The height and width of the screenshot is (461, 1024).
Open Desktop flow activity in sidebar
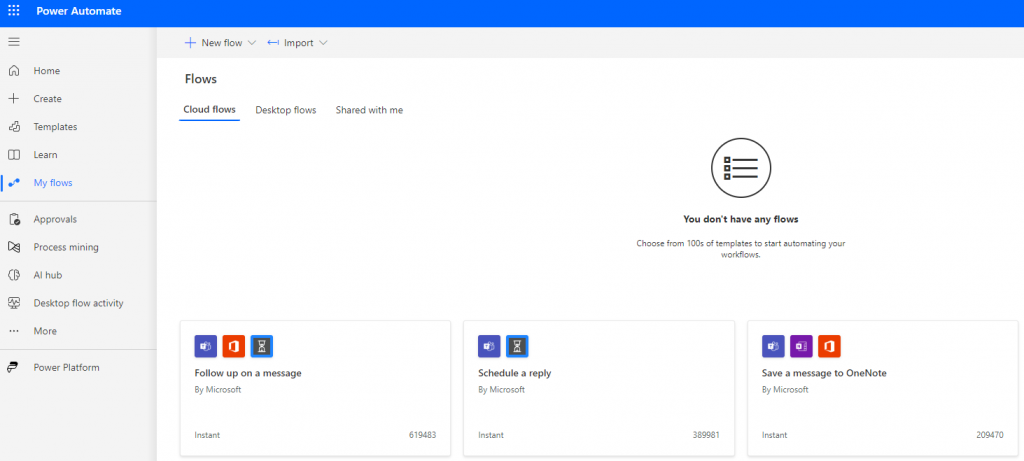78,303
